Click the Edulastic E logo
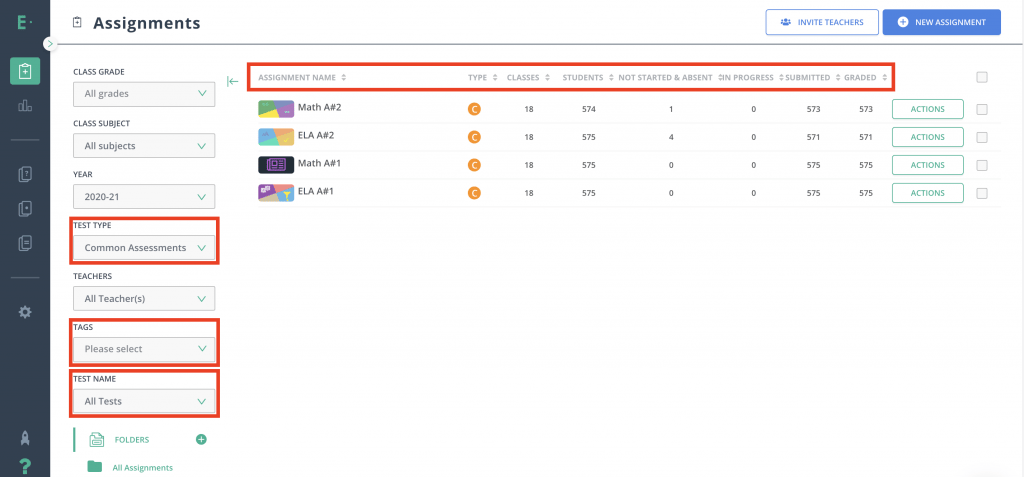Viewport: 1024px width, 477px height. pos(25,22)
